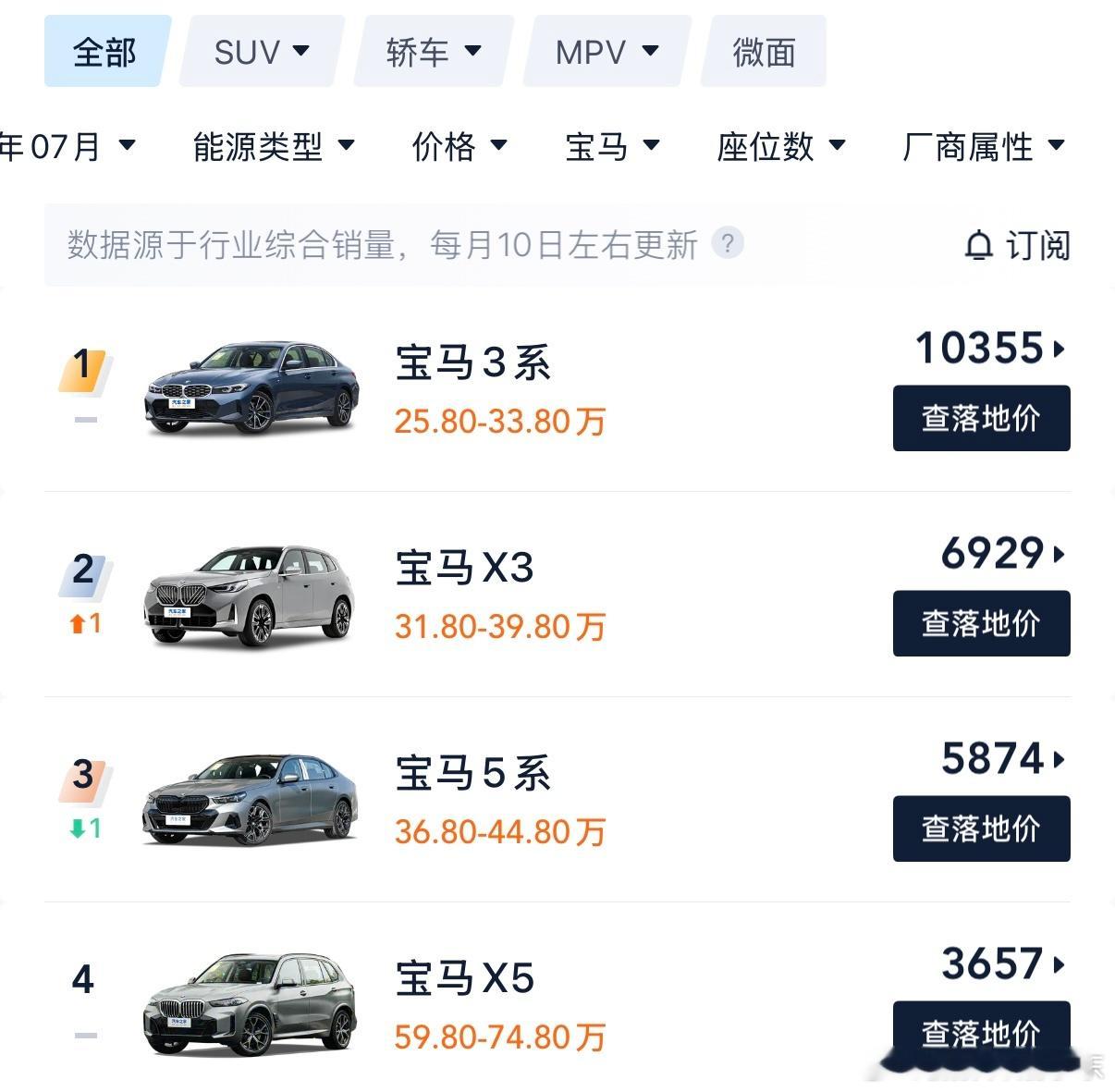Tap the arrow next to 5874 sales
Image resolution: width=1115 pixels, height=1092 pixels.
[1060, 760]
